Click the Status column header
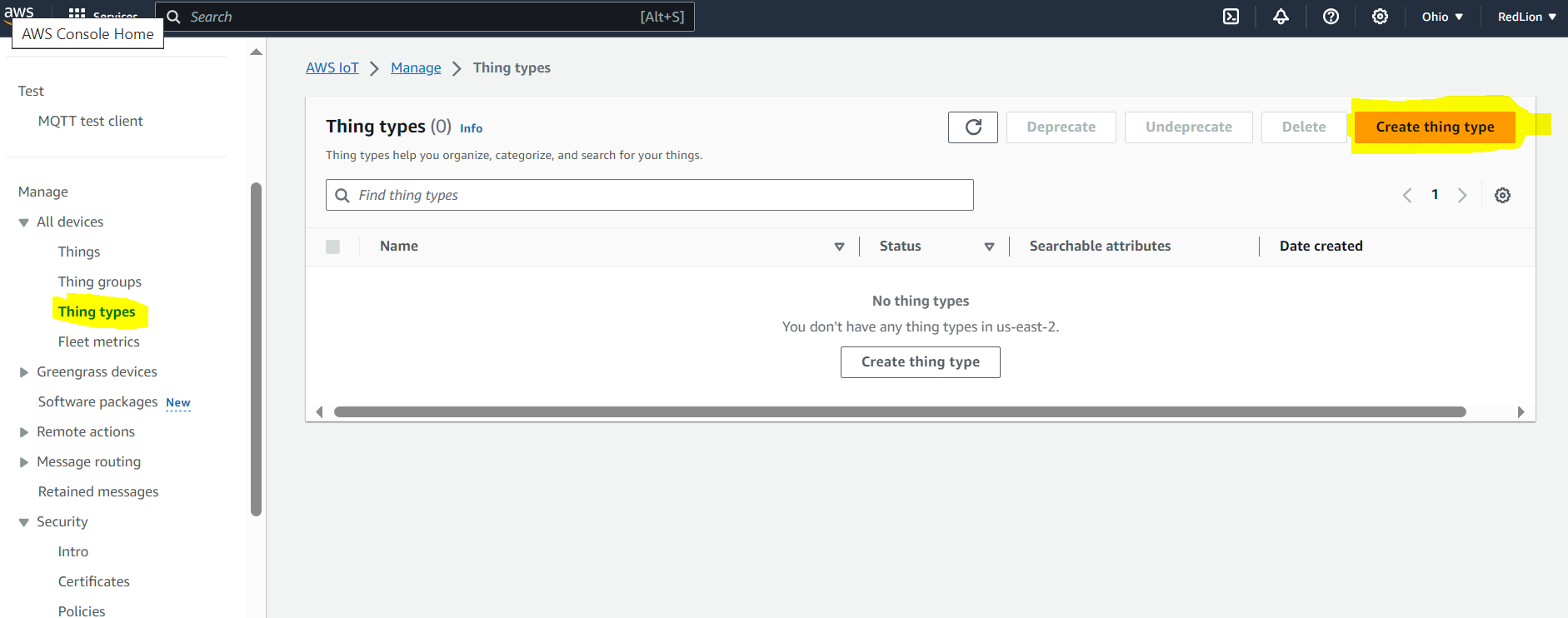1568x618 pixels. [x=901, y=246]
